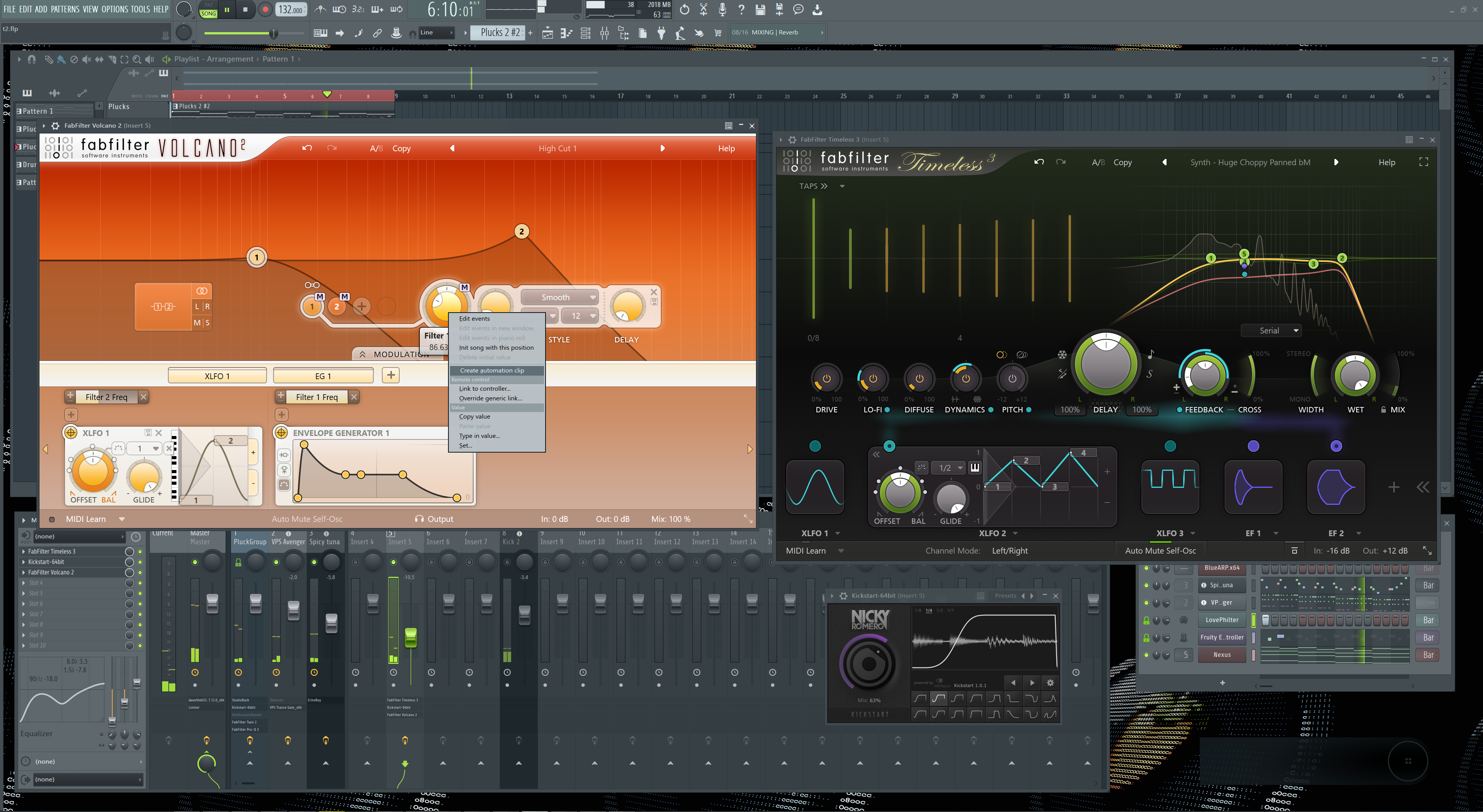Viewport: 1483px width, 812px height.
Task: Click Help in the Volcano 2 header
Action: pos(726,149)
